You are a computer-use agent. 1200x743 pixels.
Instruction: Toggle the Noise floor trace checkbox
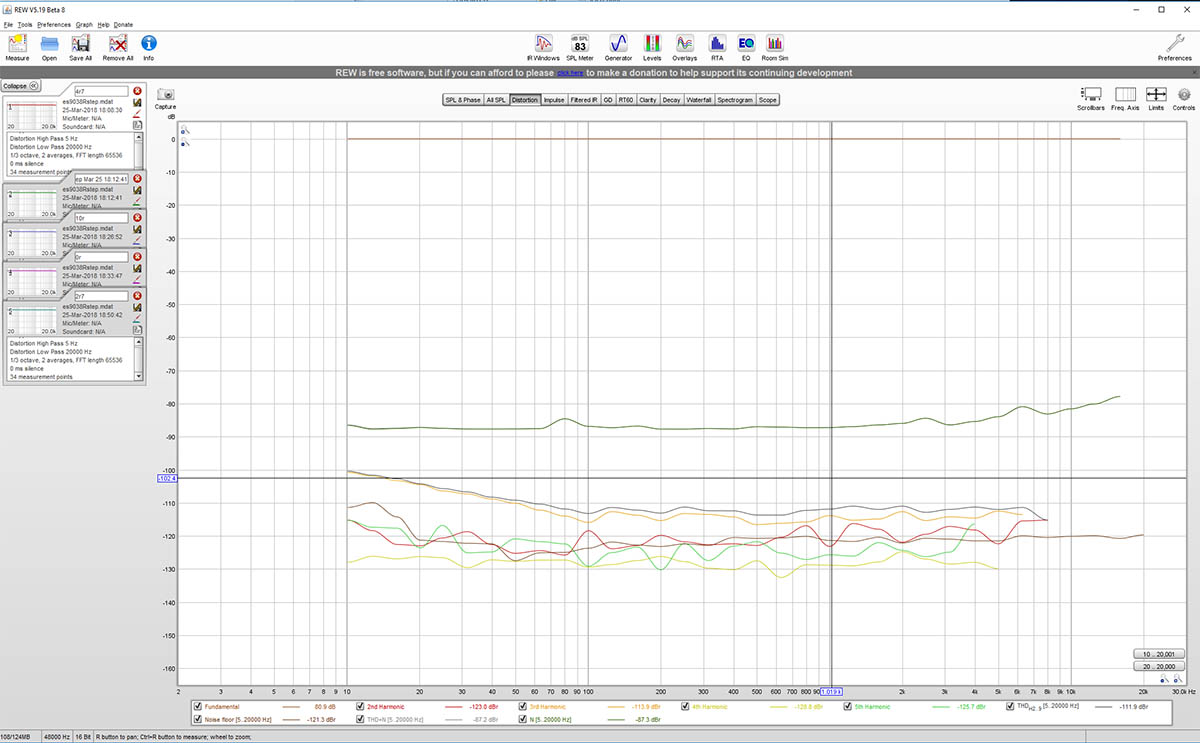pyautogui.click(x=196, y=719)
